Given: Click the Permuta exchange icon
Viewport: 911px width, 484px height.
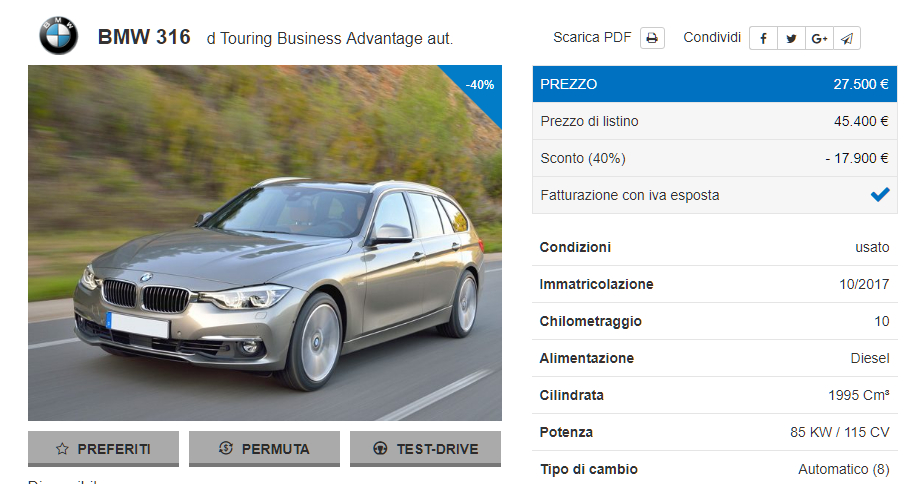Looking at the screenshot, I should click(x=225, y=448).
